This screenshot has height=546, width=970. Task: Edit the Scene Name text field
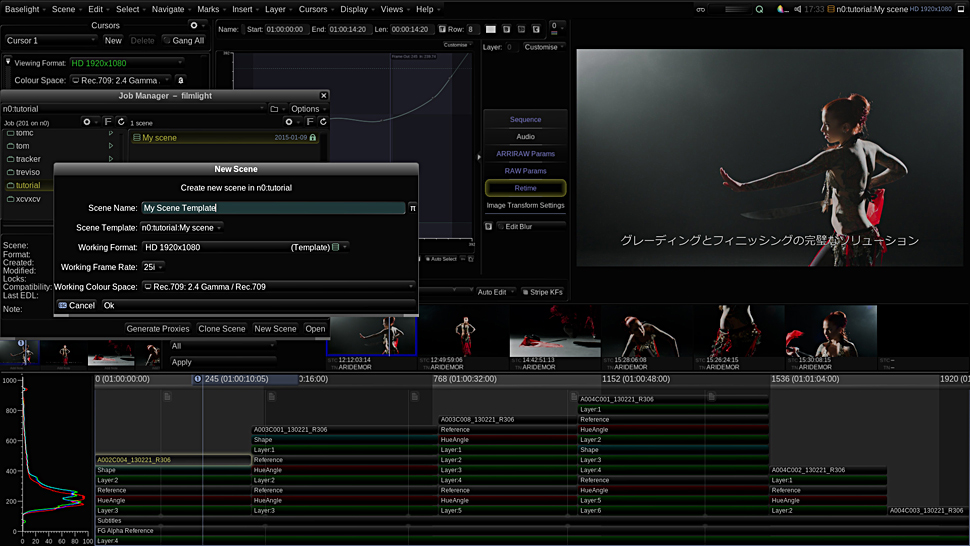click(272, 208)
